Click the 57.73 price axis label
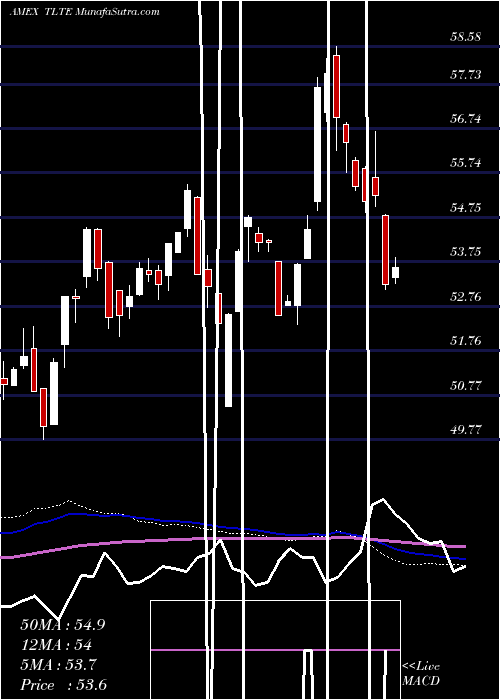The height and width of the screenshot is (700, 500). tap(466, 75)
